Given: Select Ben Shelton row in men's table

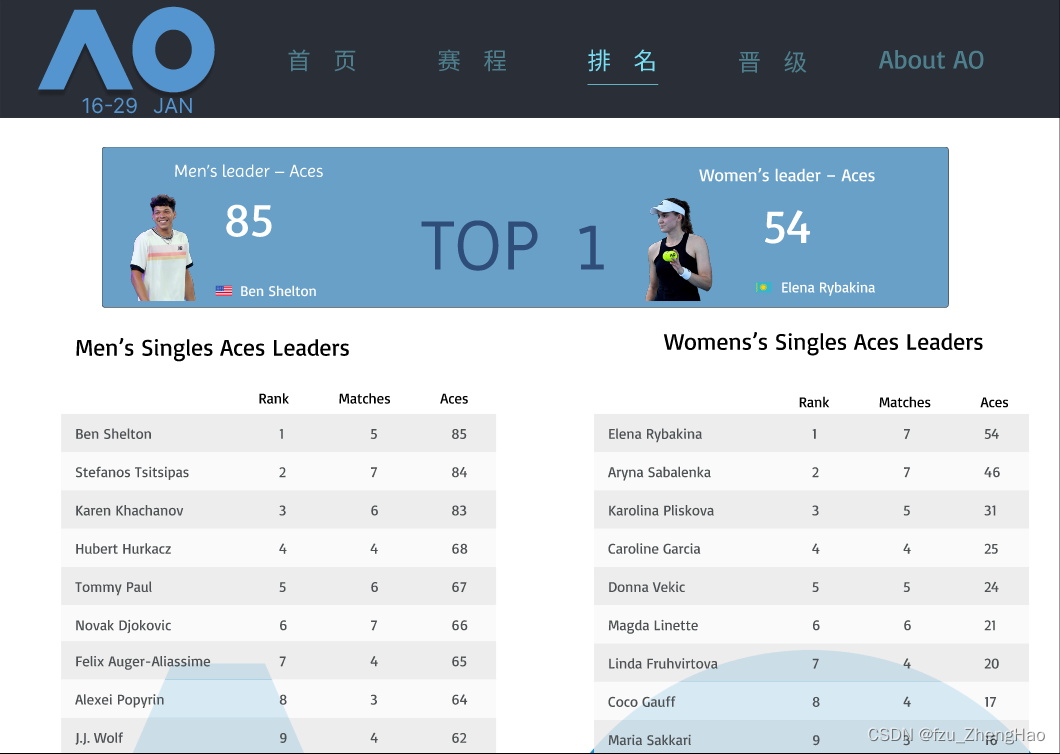Looking at the screenshot, I should point(279,433).
